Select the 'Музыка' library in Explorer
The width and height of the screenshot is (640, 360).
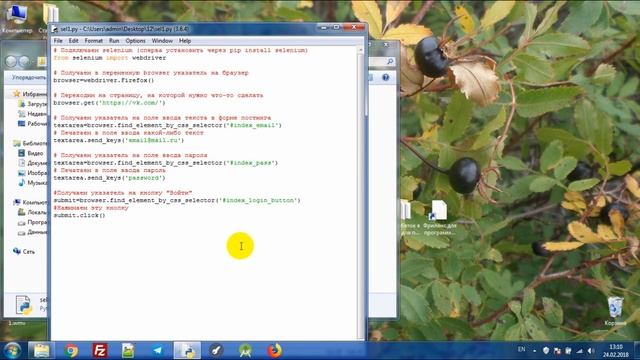point(33,183)
